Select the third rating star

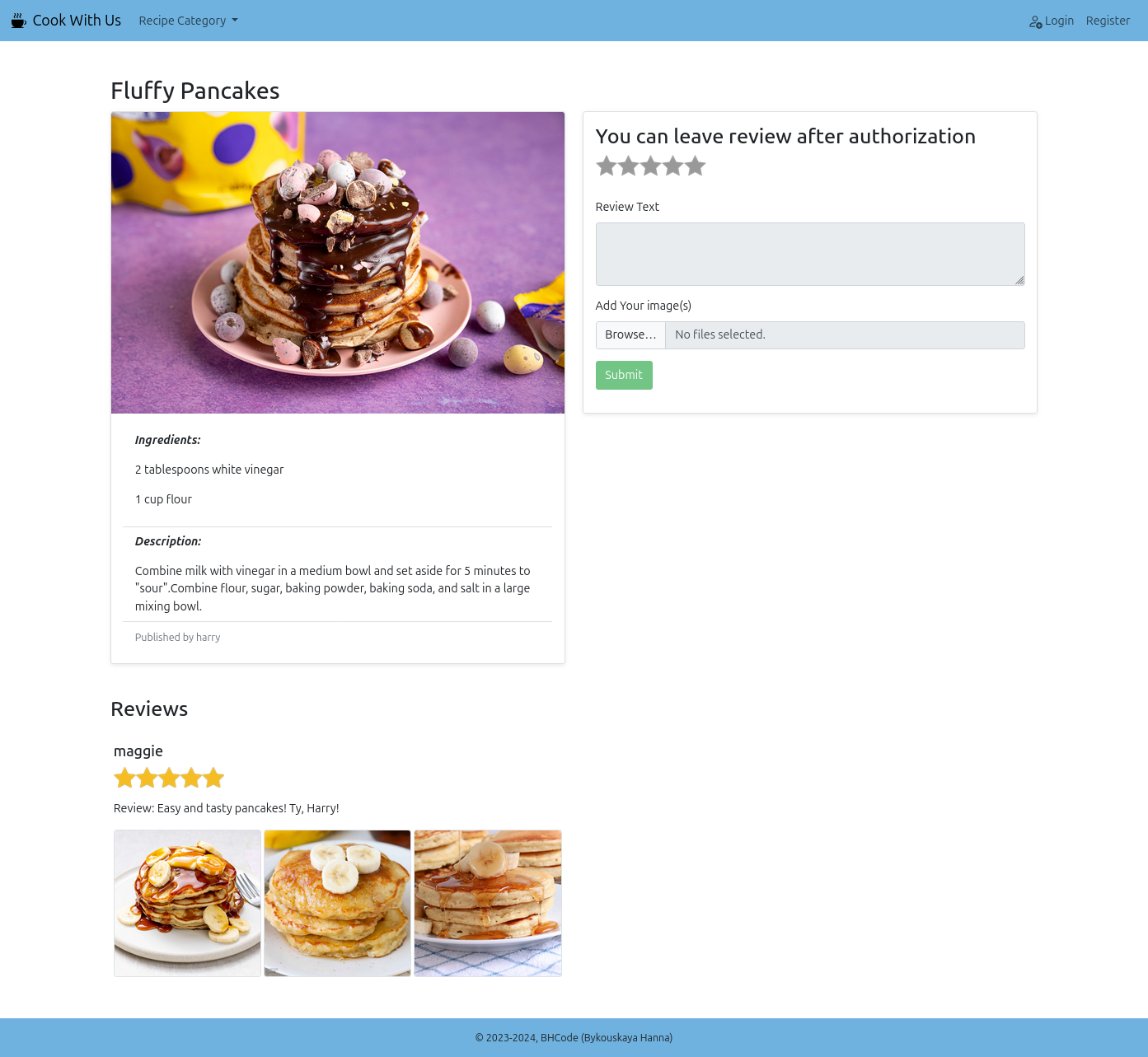(x=651, y=166)
